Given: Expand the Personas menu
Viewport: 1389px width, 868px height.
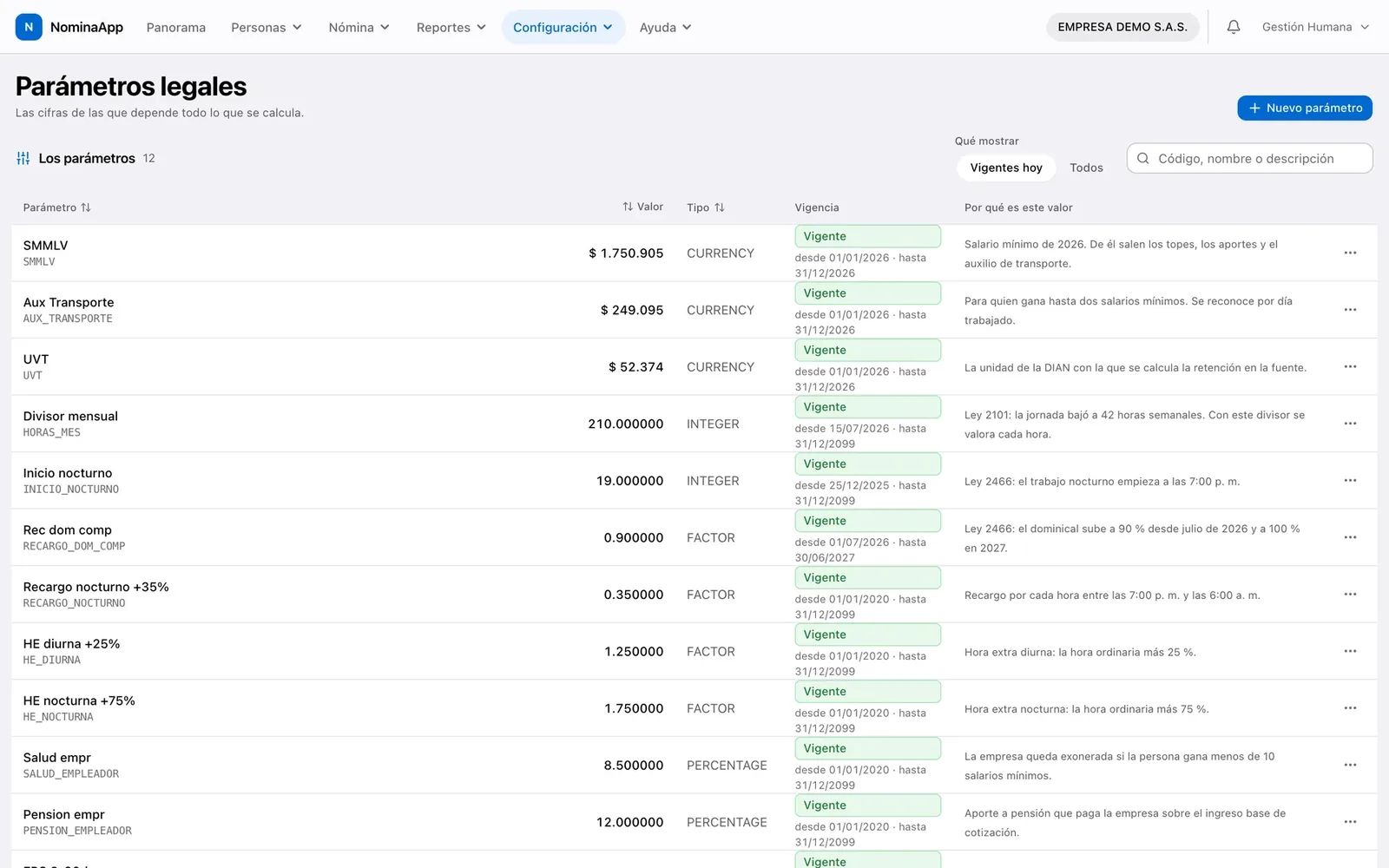Looking at the screenshot, I should coord(267,27).
